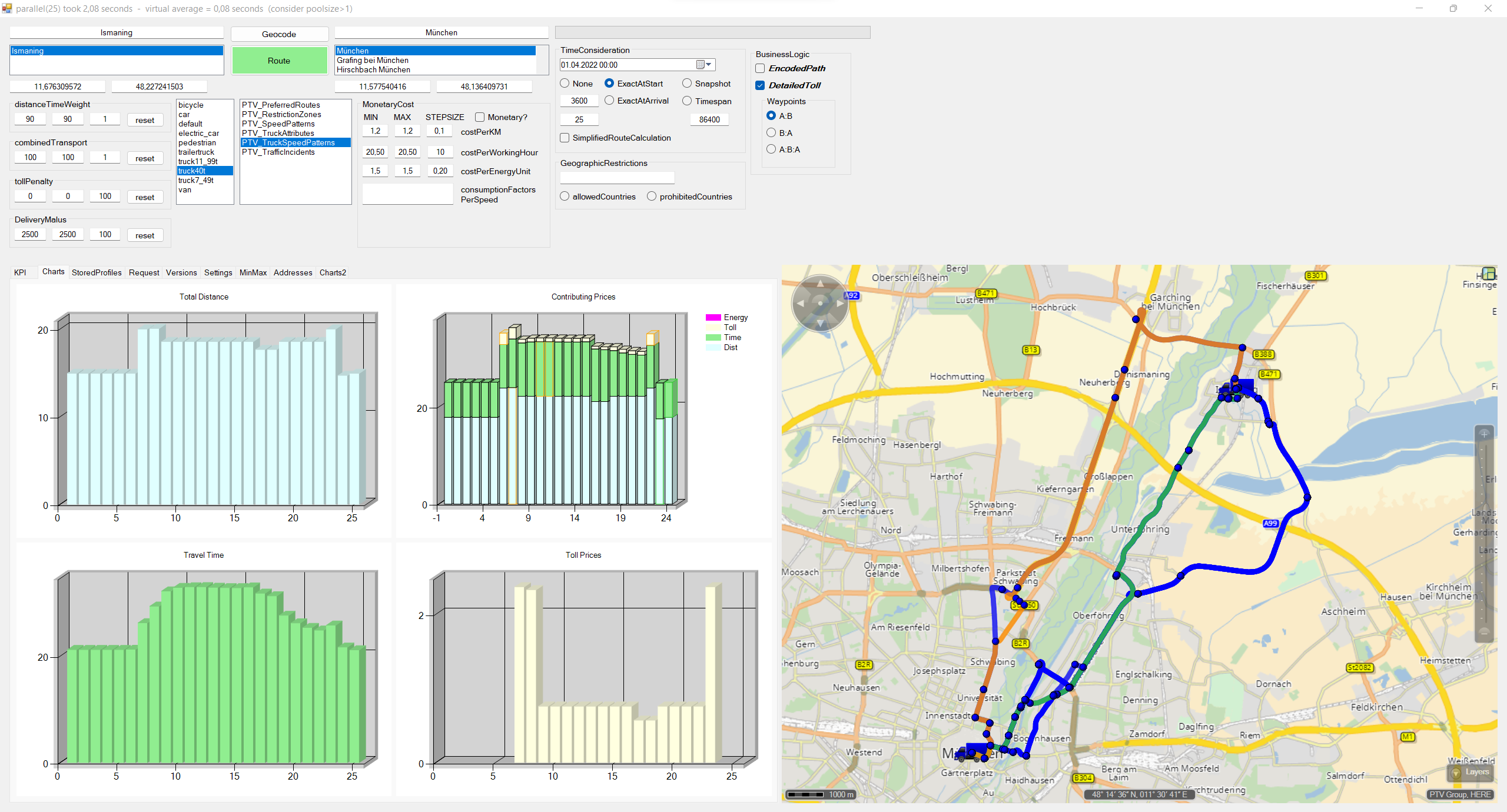Switch to the KPI tab
Image resolution: width=1507 pixels, height=812 pixels.
pyautogui.click(x=20, y=272)
